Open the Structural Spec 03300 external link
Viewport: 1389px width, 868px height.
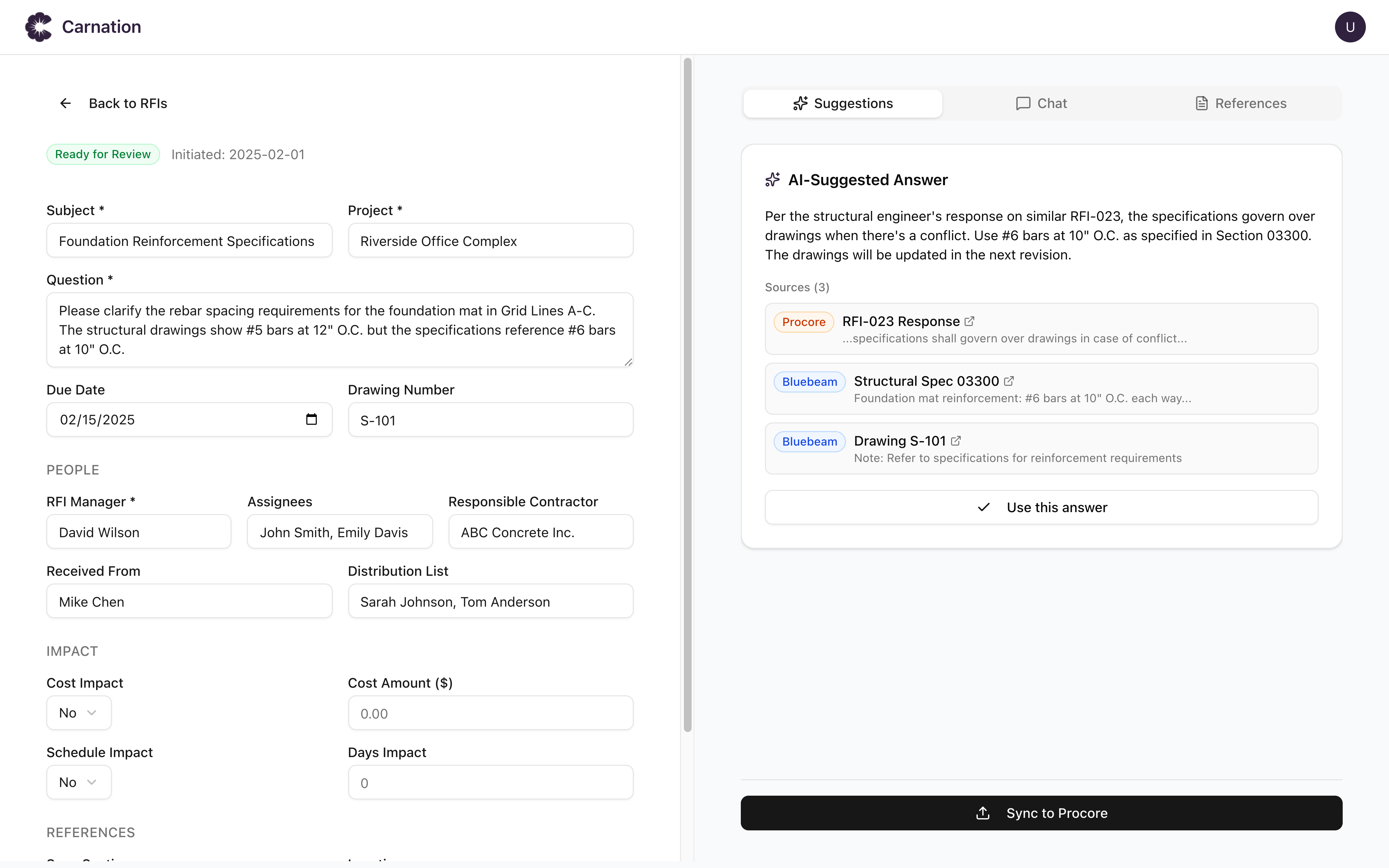pos(1008,381)
